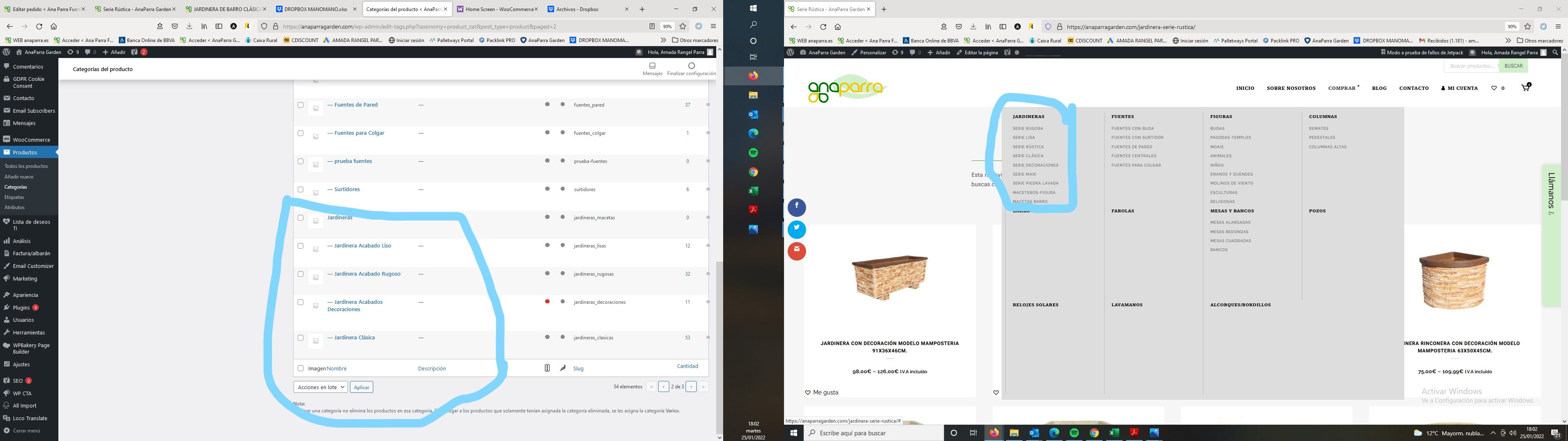
Task: Open wishlist heart icon in shop header
Action: click(1494, 88)
